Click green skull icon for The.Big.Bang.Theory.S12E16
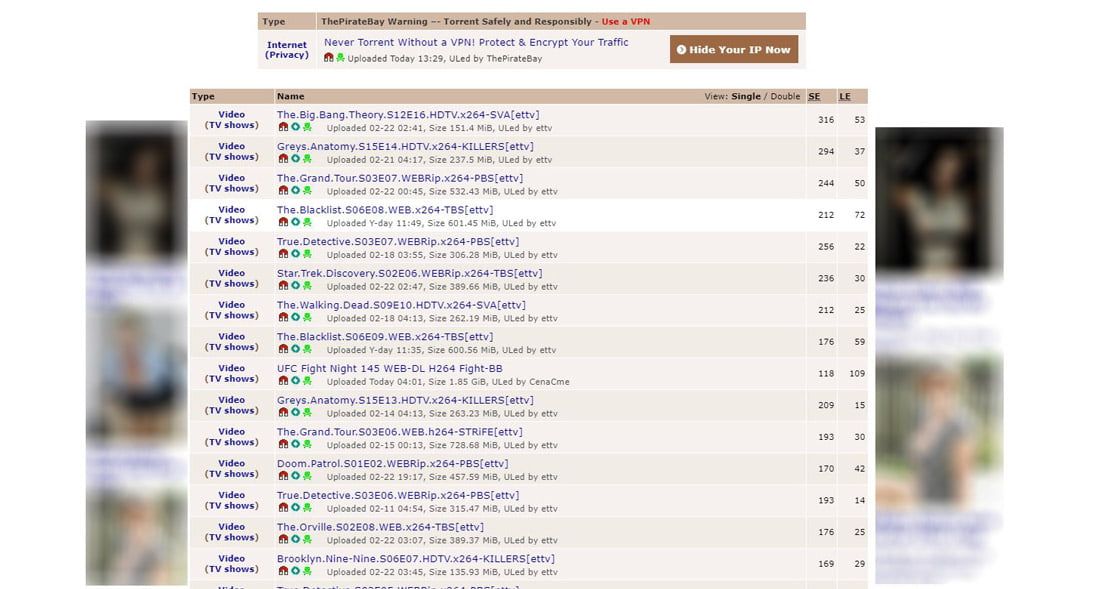 tap(307, 127)
